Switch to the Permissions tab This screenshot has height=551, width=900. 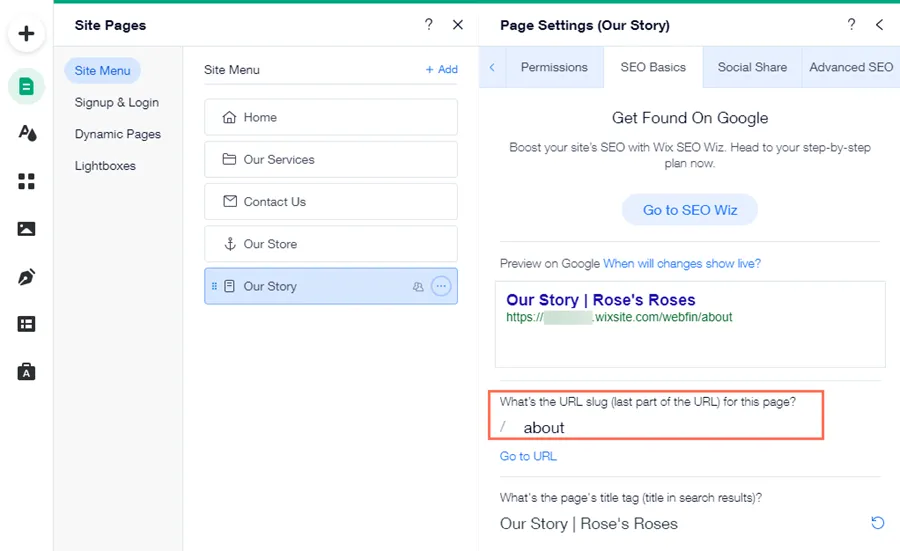554,67
